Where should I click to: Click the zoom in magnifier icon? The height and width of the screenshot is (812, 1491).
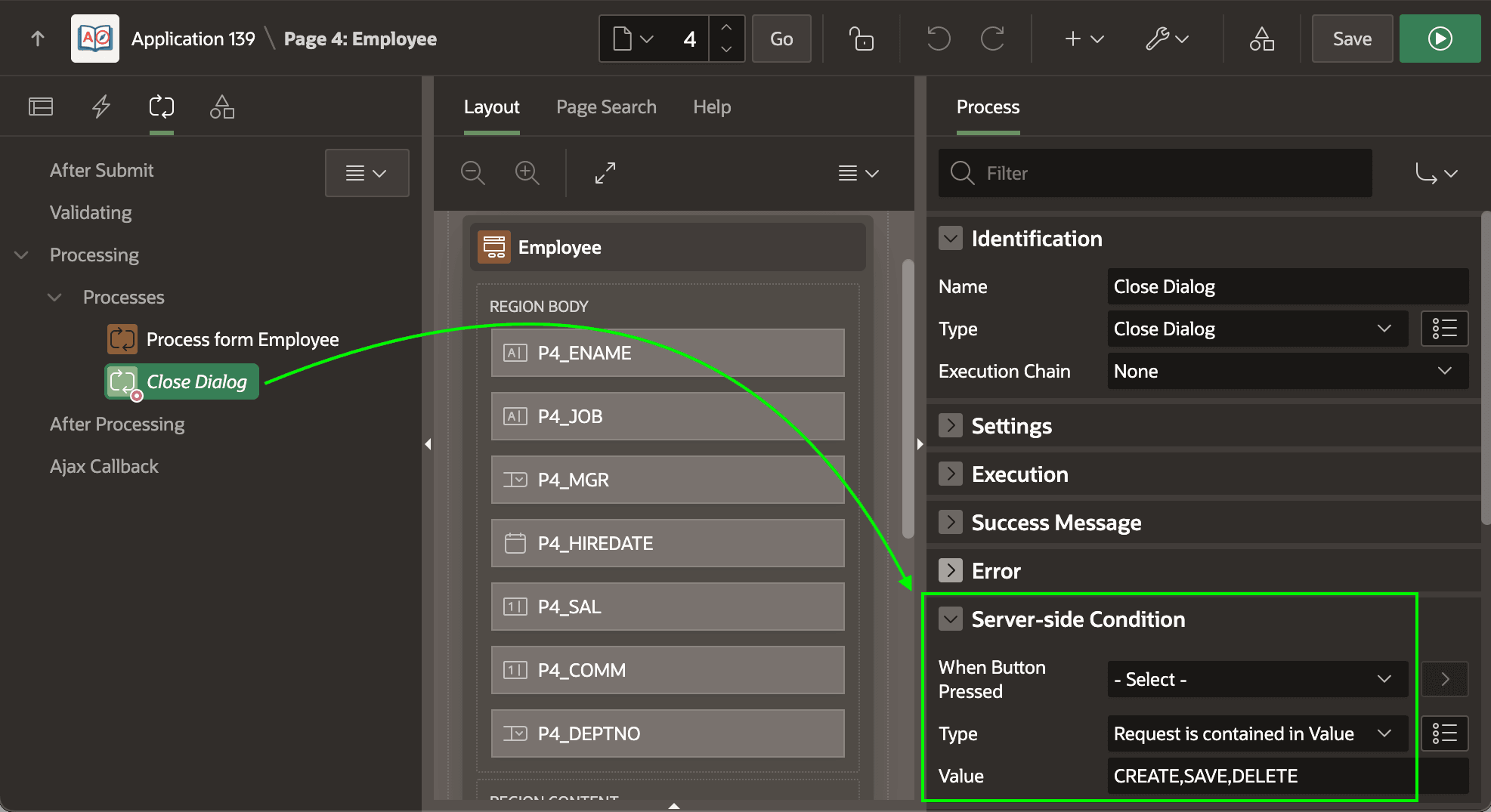[527, 173]
